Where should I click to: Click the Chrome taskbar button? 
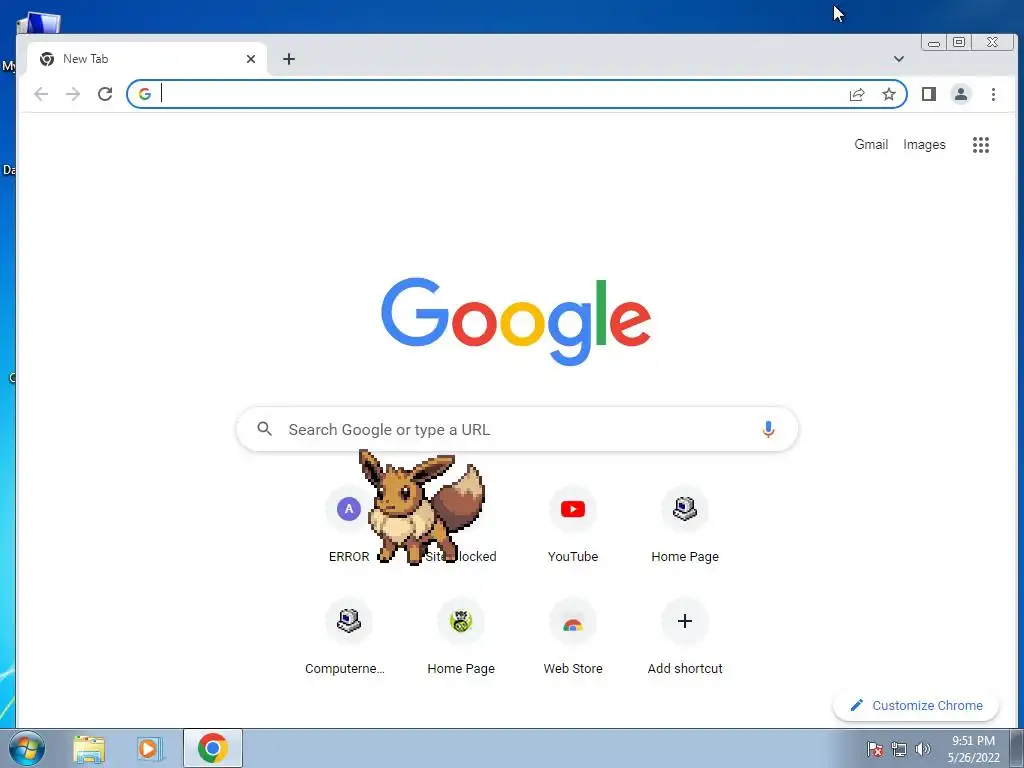(213, 748)
